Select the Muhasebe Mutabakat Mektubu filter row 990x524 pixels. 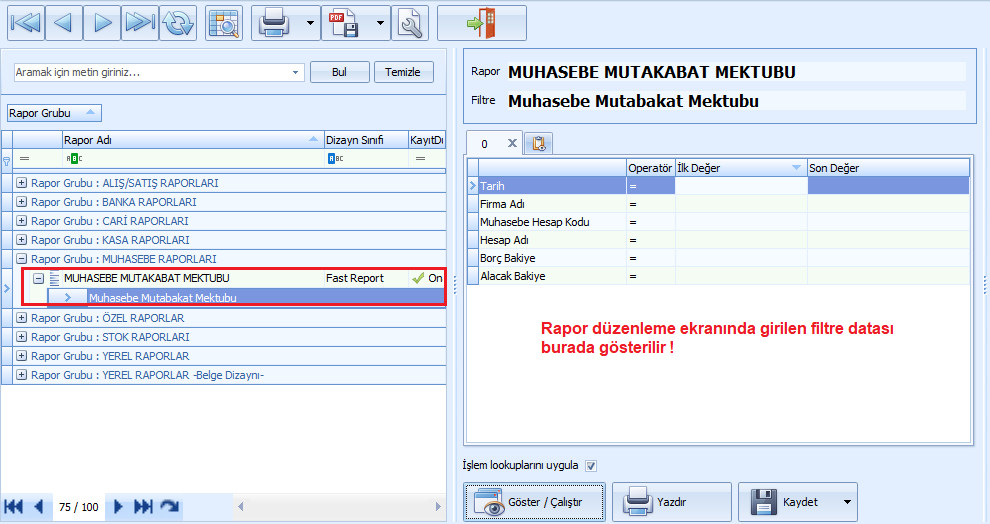pyautogui.click(x=162, y=297)
